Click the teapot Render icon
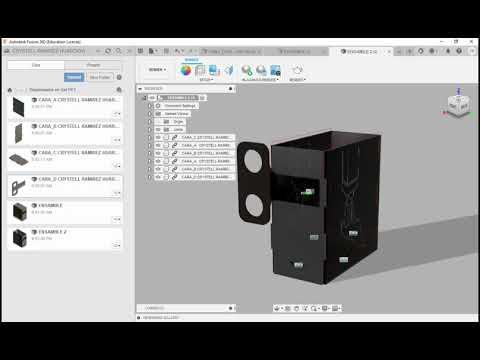Screen dimensions: 480x360 click(x=297, y=70)
